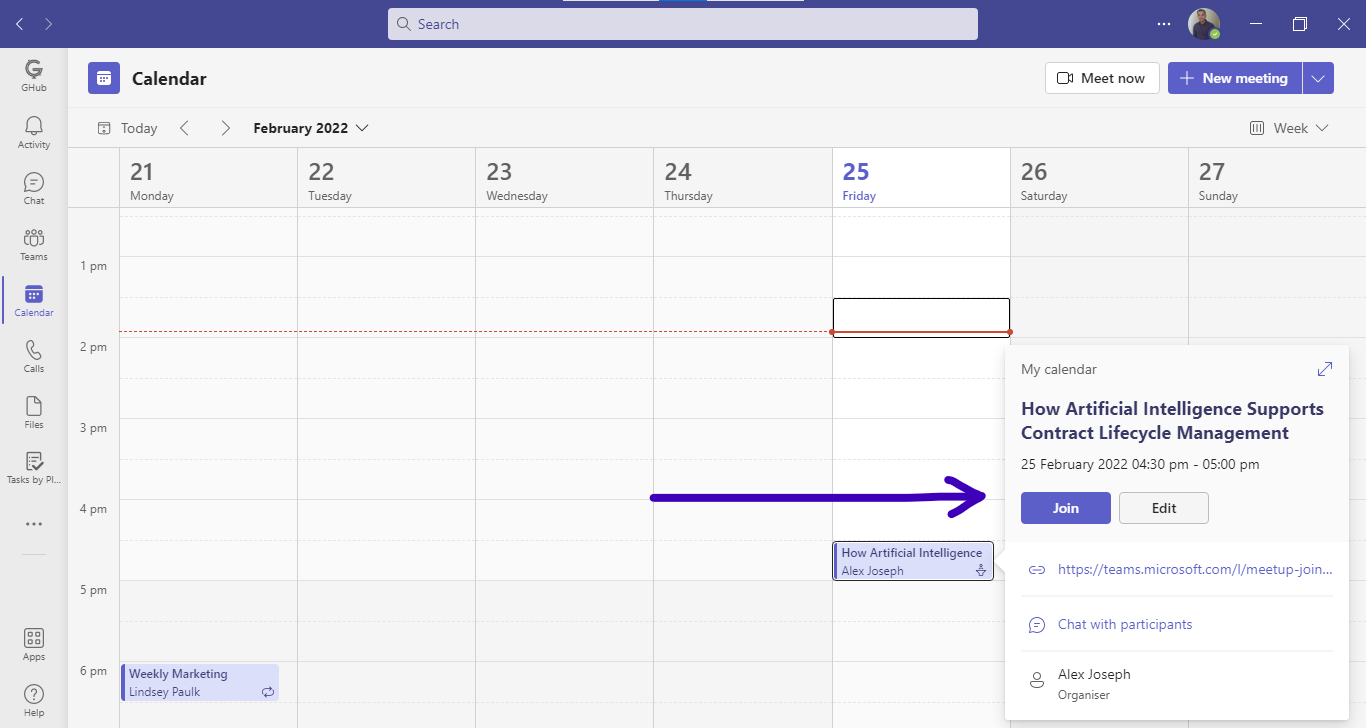Start an instant meeting with Meet now
The image size is (1366, 728).
1102,77
